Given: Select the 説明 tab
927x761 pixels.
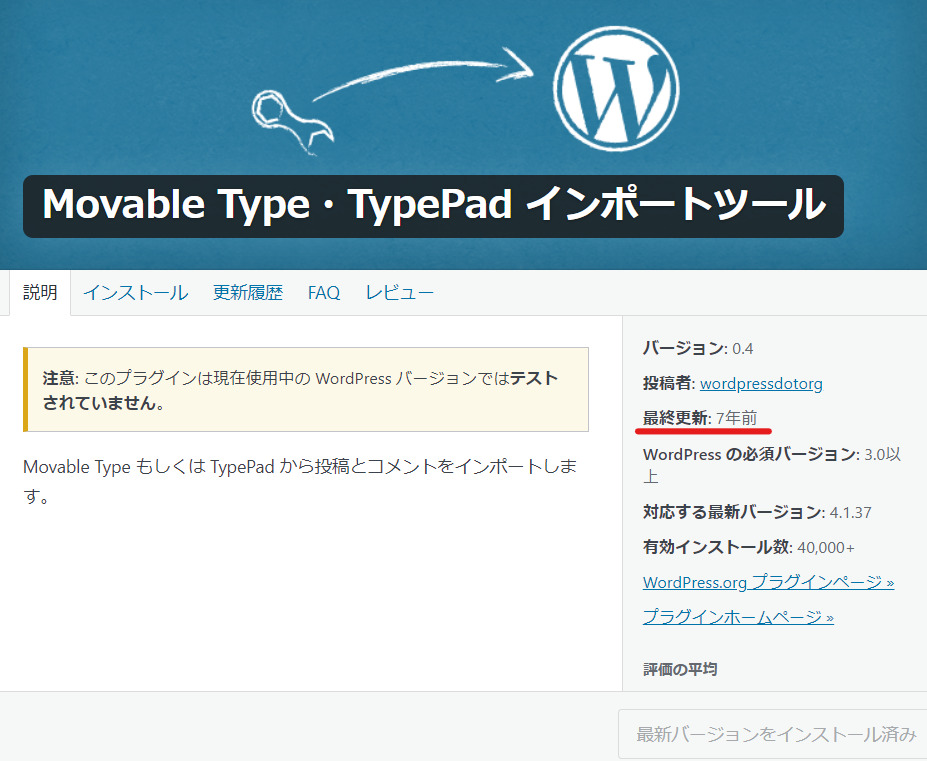Looking at the screenshot, I should 40,293.
